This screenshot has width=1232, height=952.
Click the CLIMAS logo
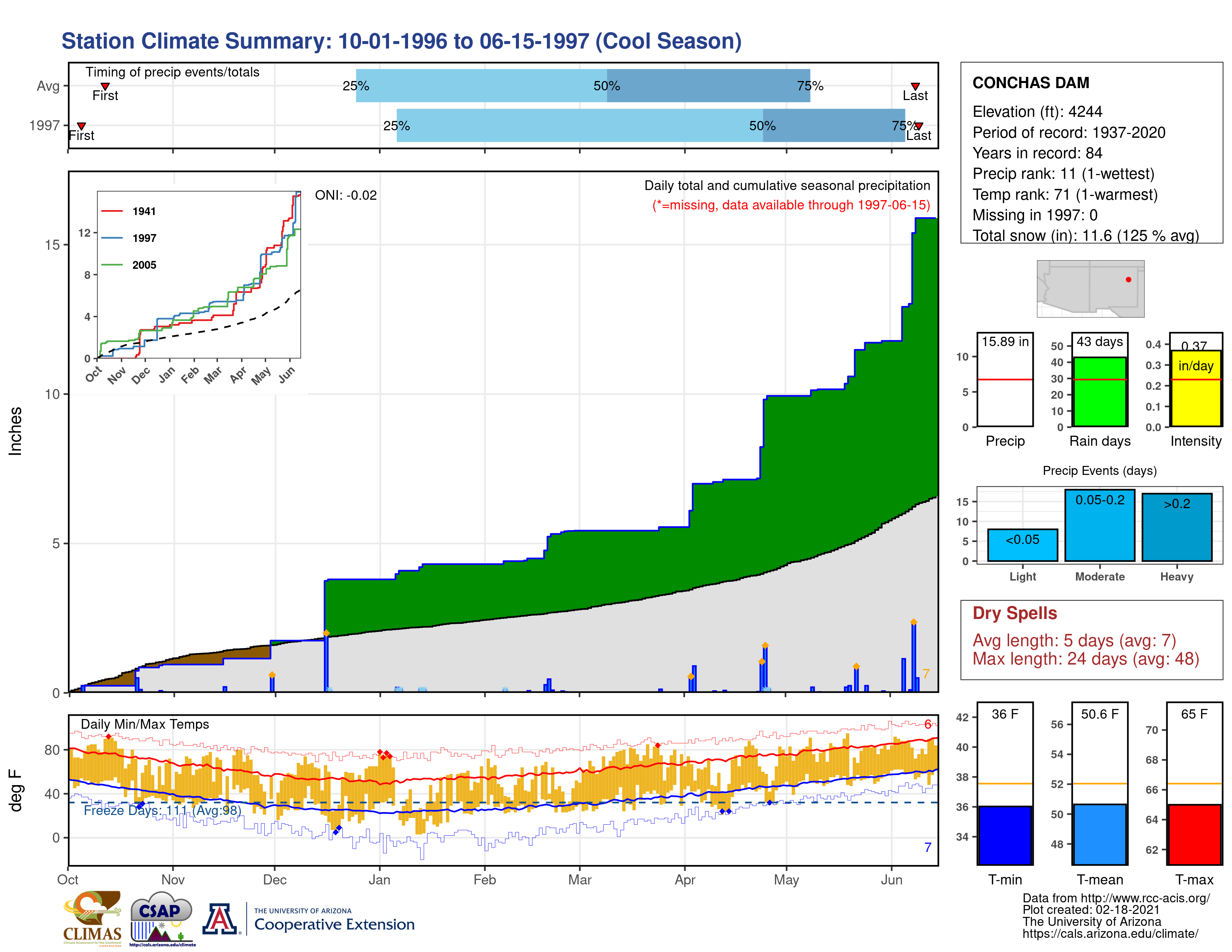(93, 918)
